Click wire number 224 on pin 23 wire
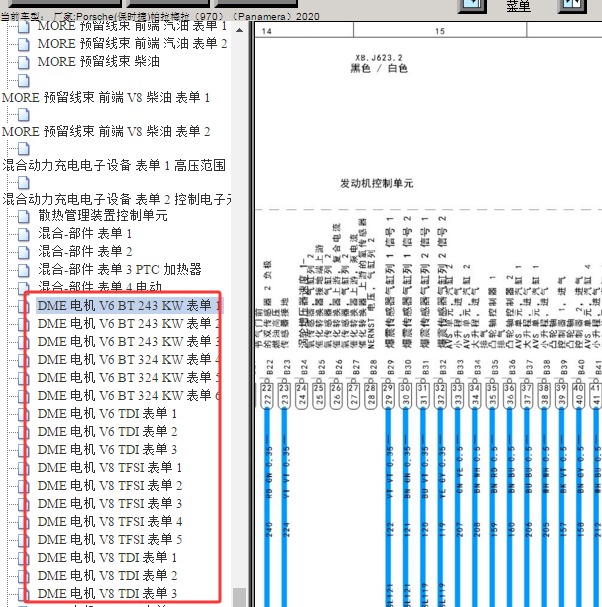Screen dimensions: 602x607 pos(286,530)
